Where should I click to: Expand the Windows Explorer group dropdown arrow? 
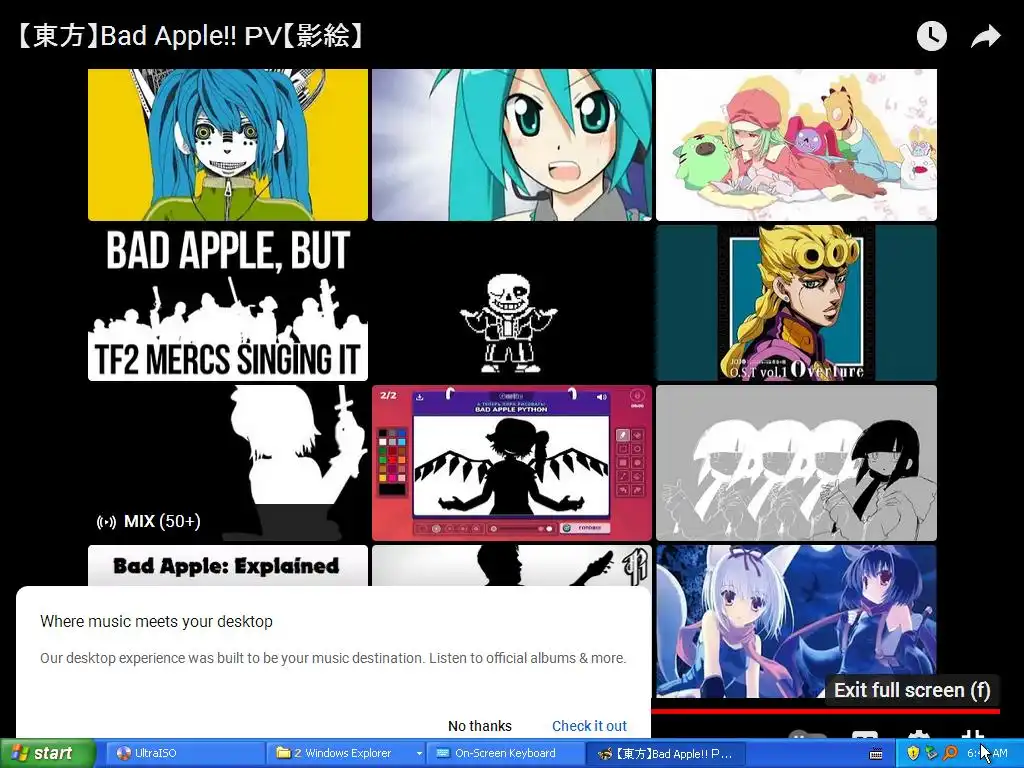(x=419, y=753)
